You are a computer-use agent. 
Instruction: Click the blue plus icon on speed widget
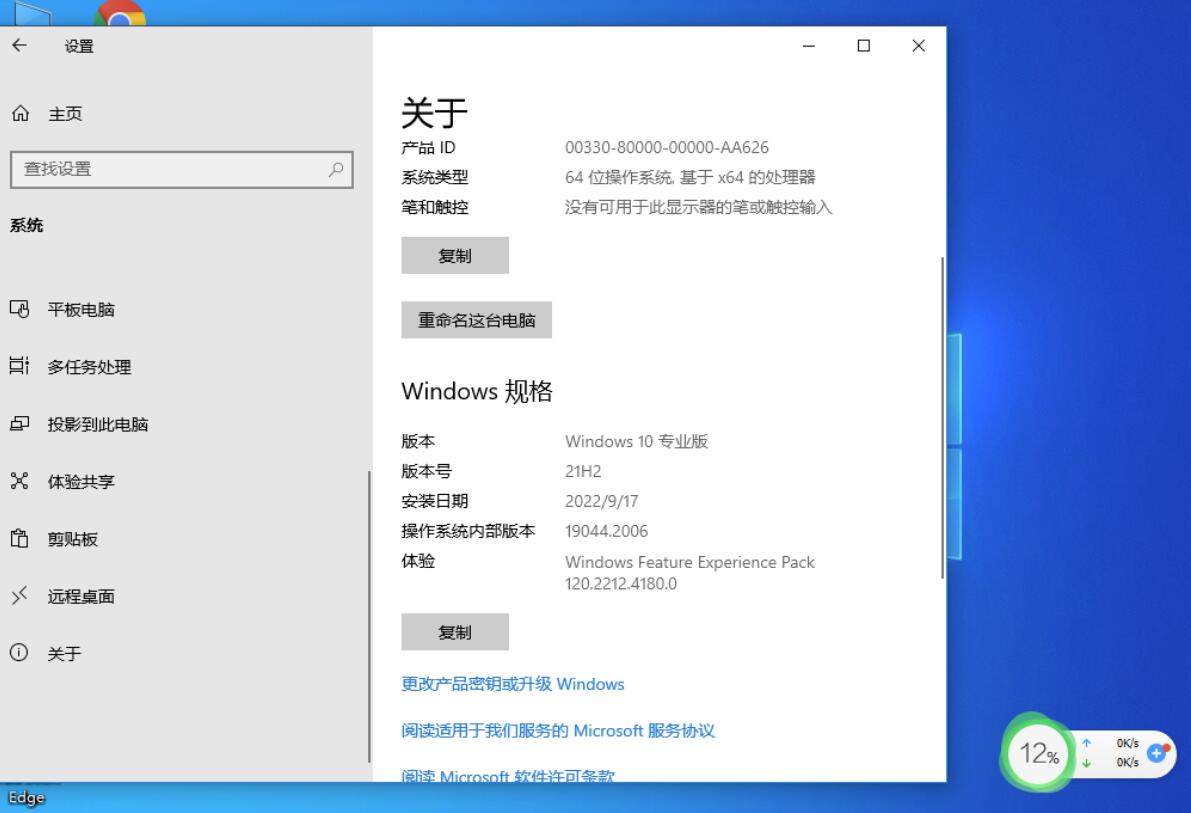click(x=1157, y=753)
